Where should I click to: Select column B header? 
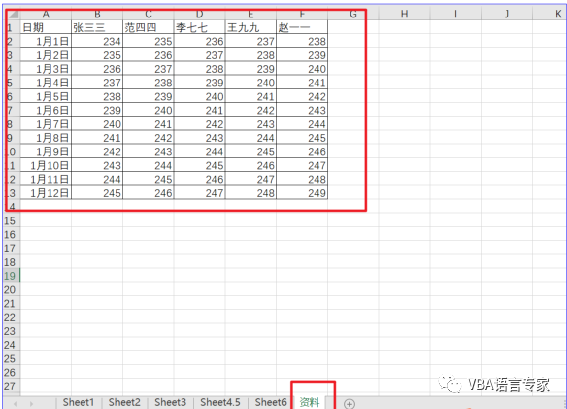pyautogui.click(x=97, y=14)
